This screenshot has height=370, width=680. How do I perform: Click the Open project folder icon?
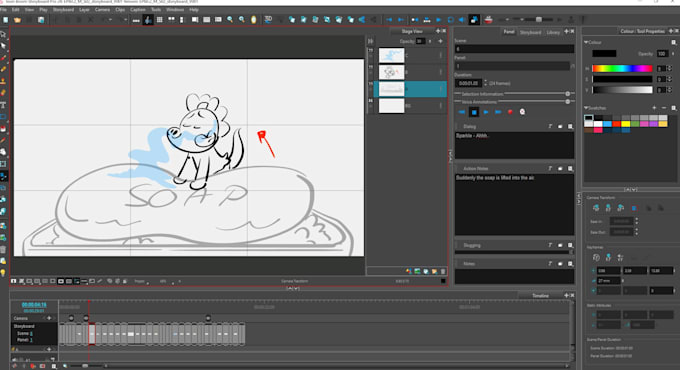click(17, 20)
